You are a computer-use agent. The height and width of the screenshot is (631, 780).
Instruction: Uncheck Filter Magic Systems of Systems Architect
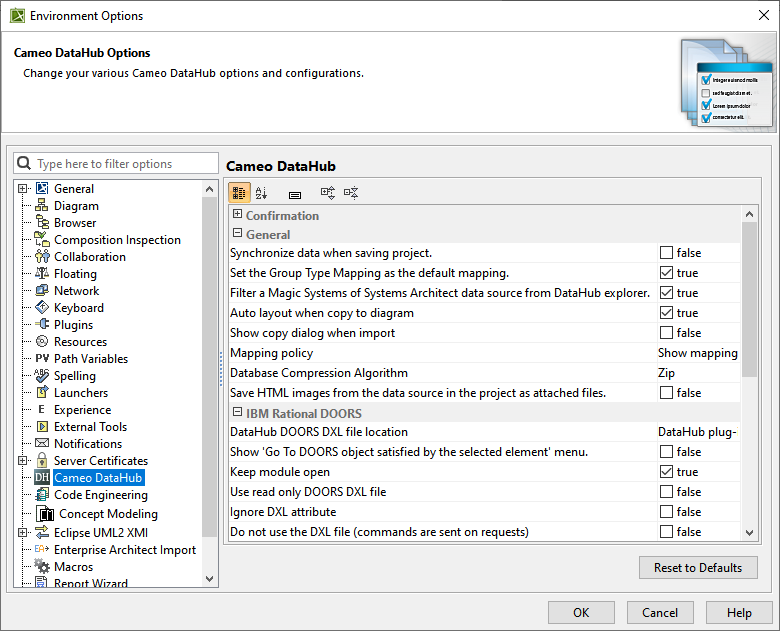pos(666,293)
